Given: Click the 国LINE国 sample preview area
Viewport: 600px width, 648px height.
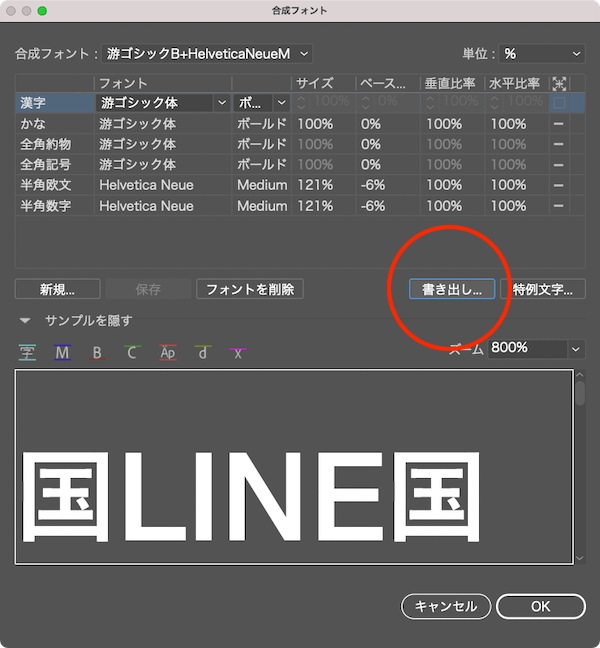Looking at the screenshot, I should (294, 467).
